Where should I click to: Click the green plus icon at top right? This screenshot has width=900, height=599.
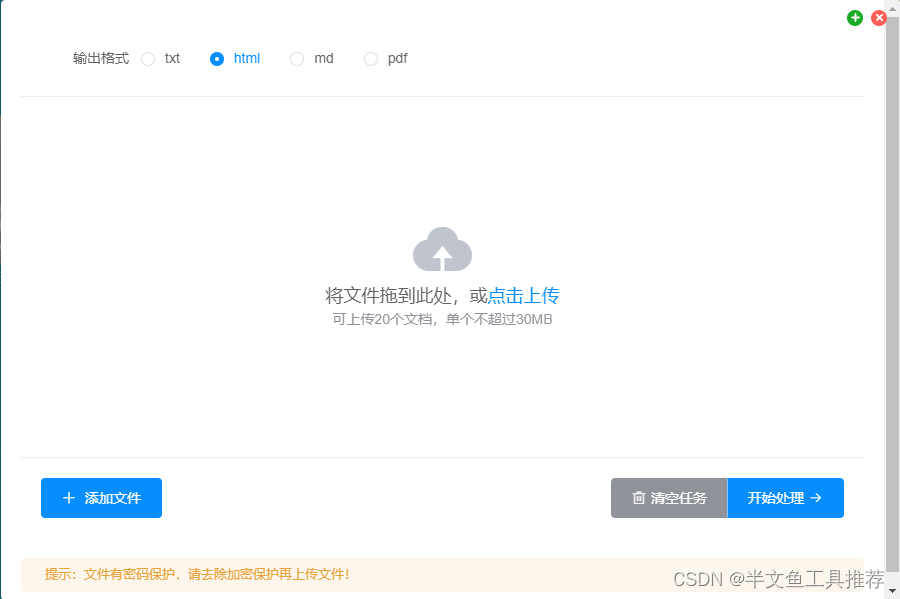tap(855, 18)
